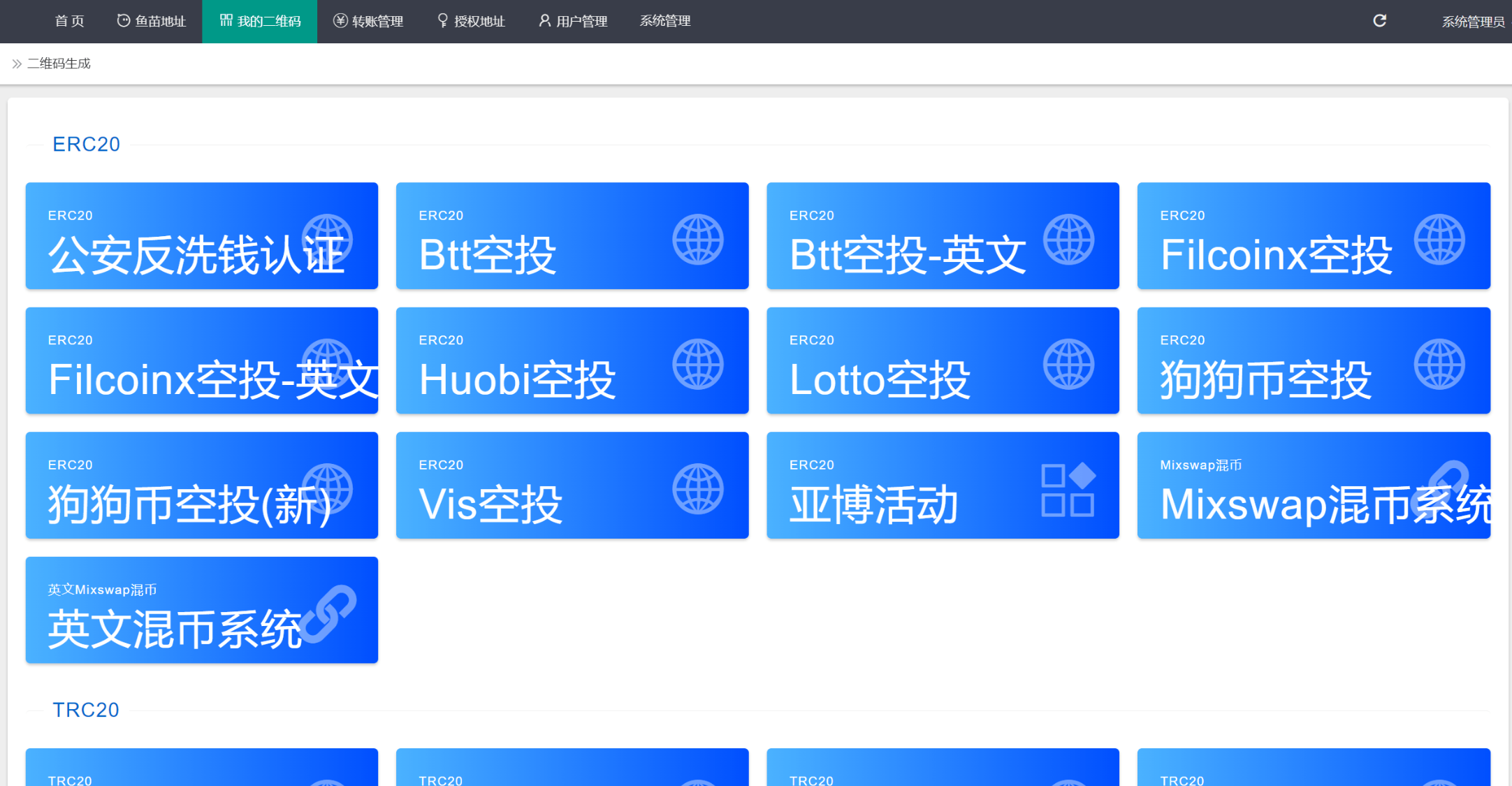1512x786 pixels.
Task: Open the 公安反洗钱认证 card
Action: [x=202, y=235]
